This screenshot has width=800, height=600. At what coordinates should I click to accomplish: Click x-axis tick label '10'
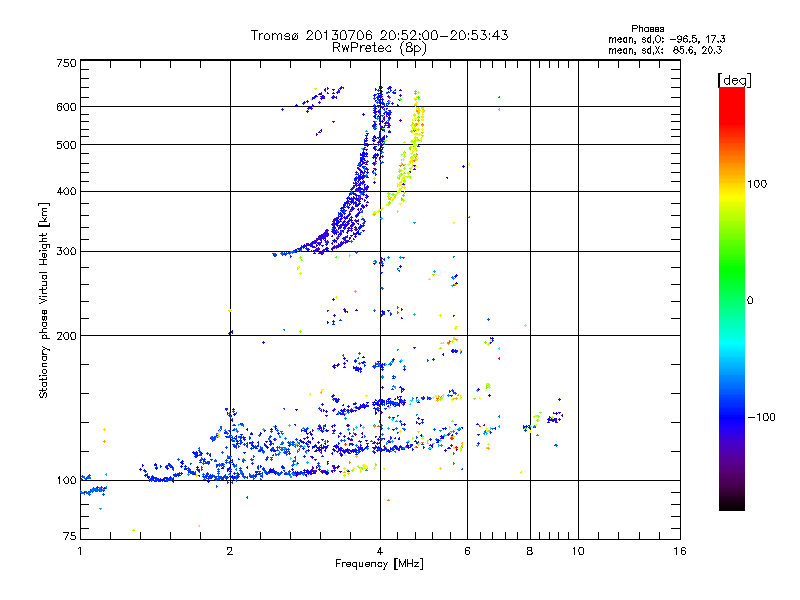point(578,551)
